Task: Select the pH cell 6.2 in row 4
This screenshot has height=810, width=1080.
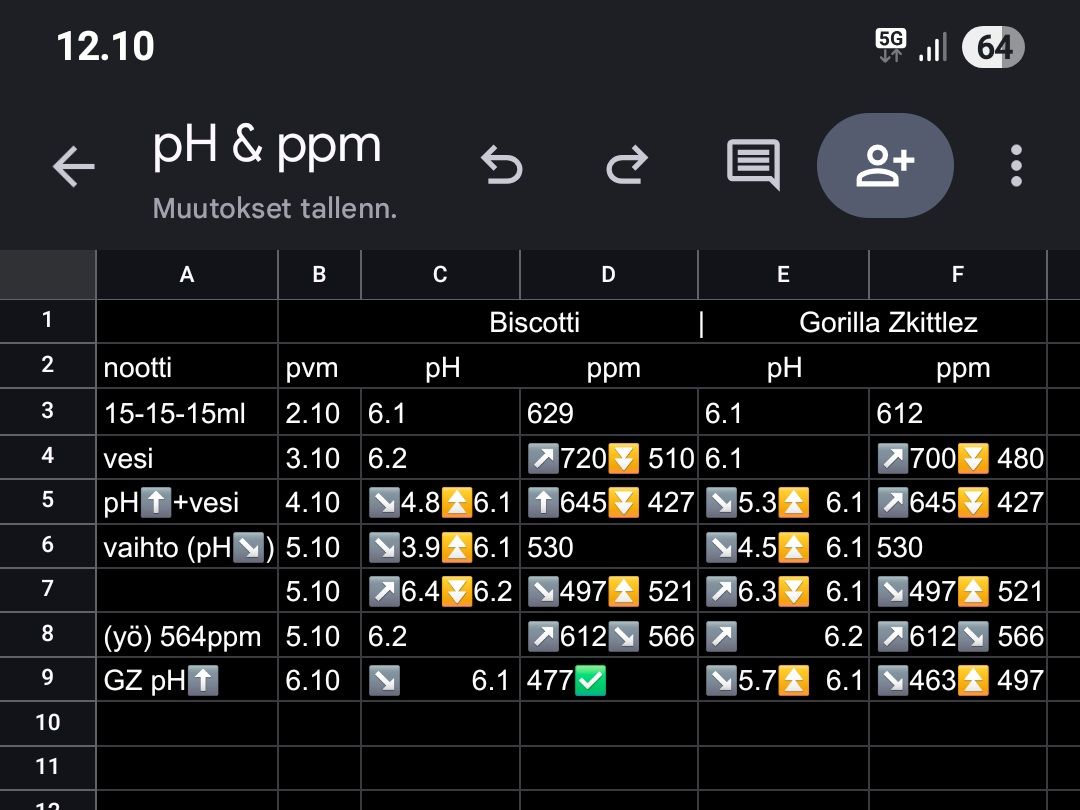Action: 440,457
